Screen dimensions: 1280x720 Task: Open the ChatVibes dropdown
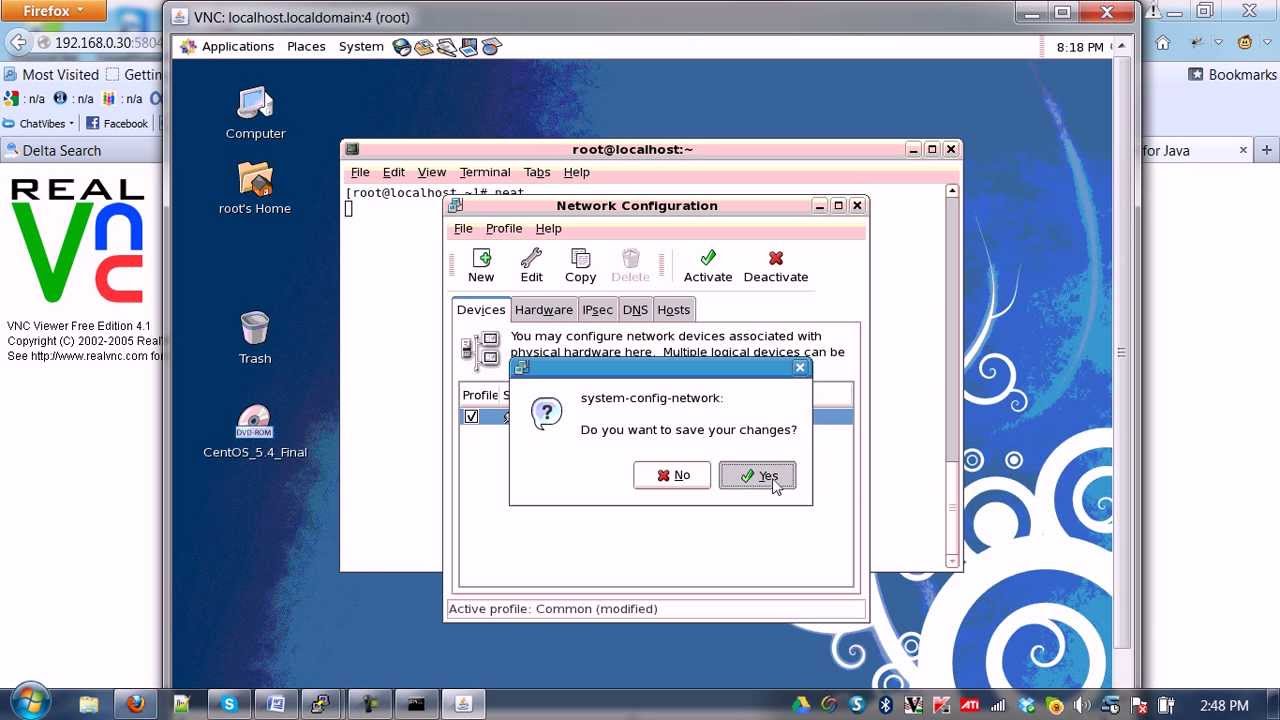[x=40, y=123]
